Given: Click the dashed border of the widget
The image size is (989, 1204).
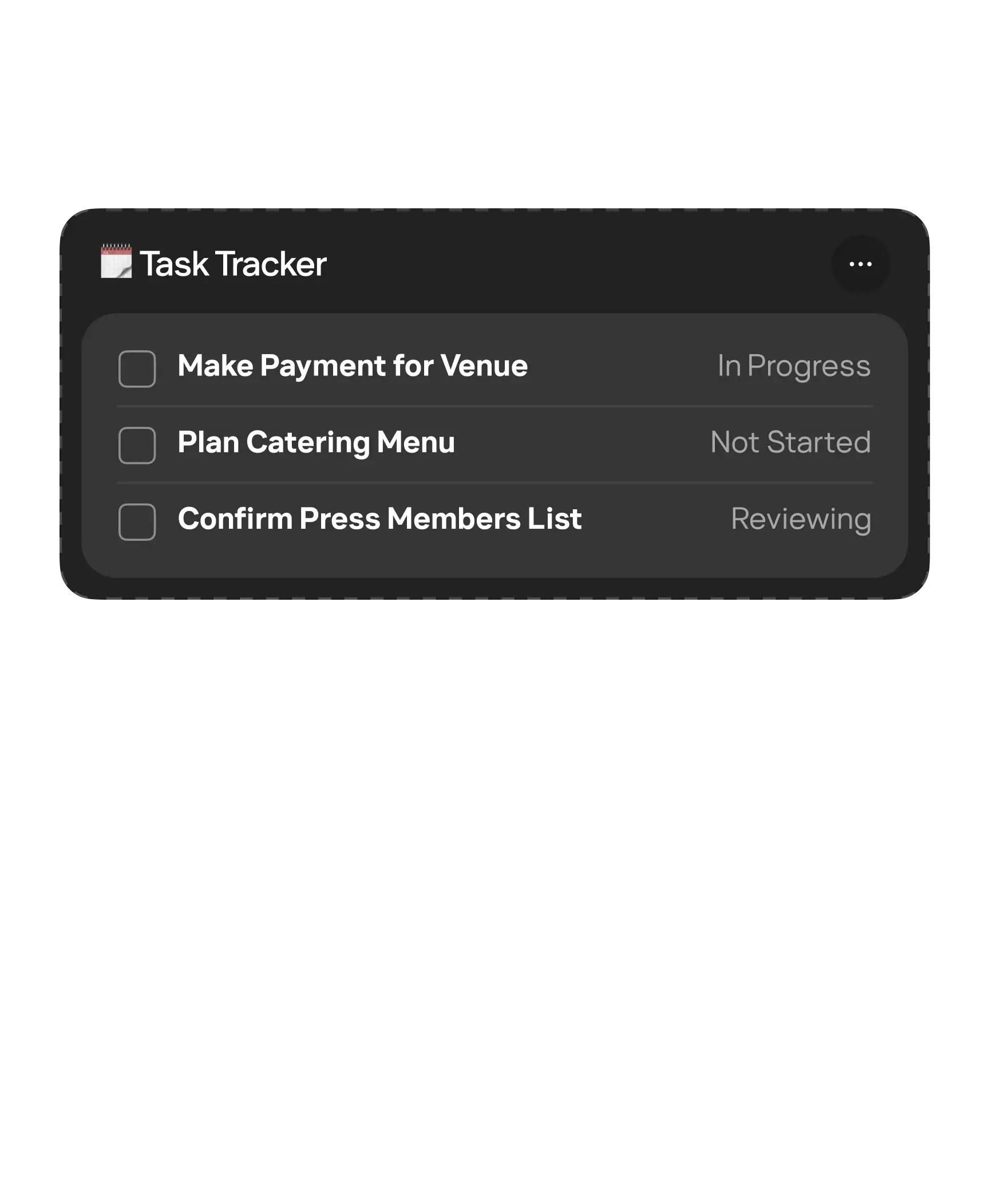Looking at the screenshot, I should pyautogui.click(x=494, y=209).
